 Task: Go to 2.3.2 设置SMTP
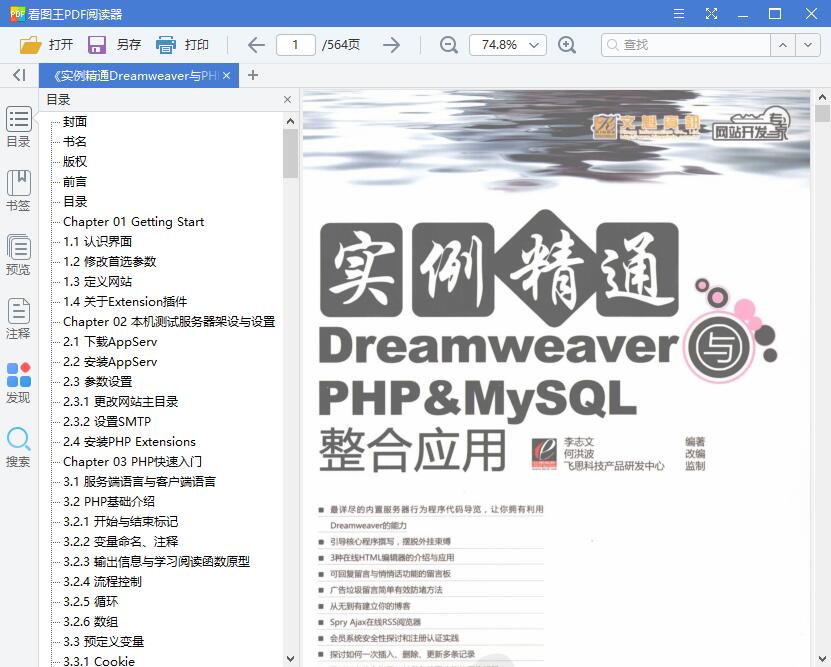point(107,422)
